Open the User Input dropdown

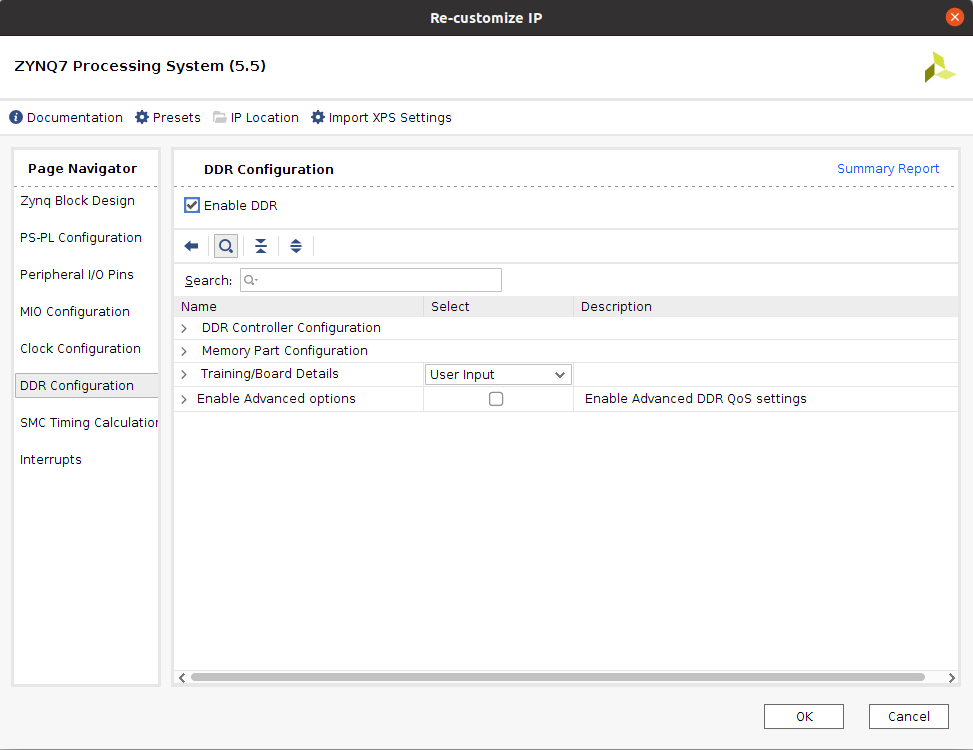point(498,375)
